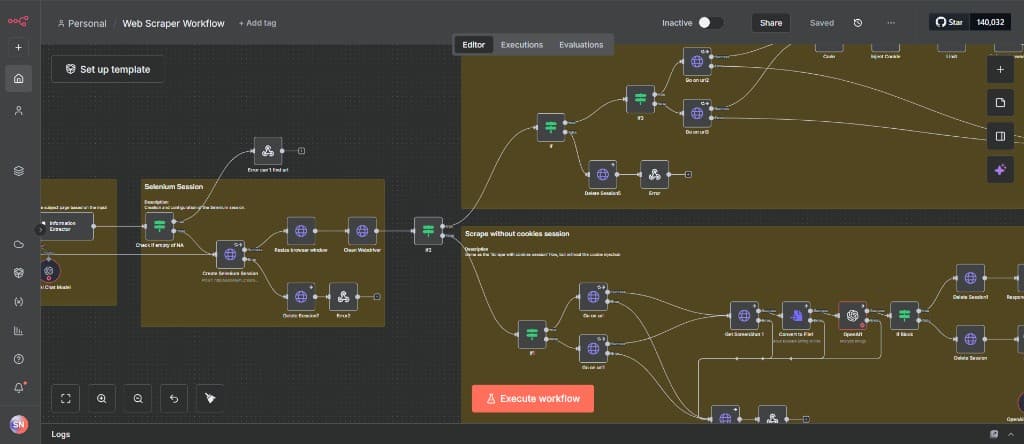Open the three-dots workflow menu
The height and width of the screenshot is (444, 1024).
[891, 23]
